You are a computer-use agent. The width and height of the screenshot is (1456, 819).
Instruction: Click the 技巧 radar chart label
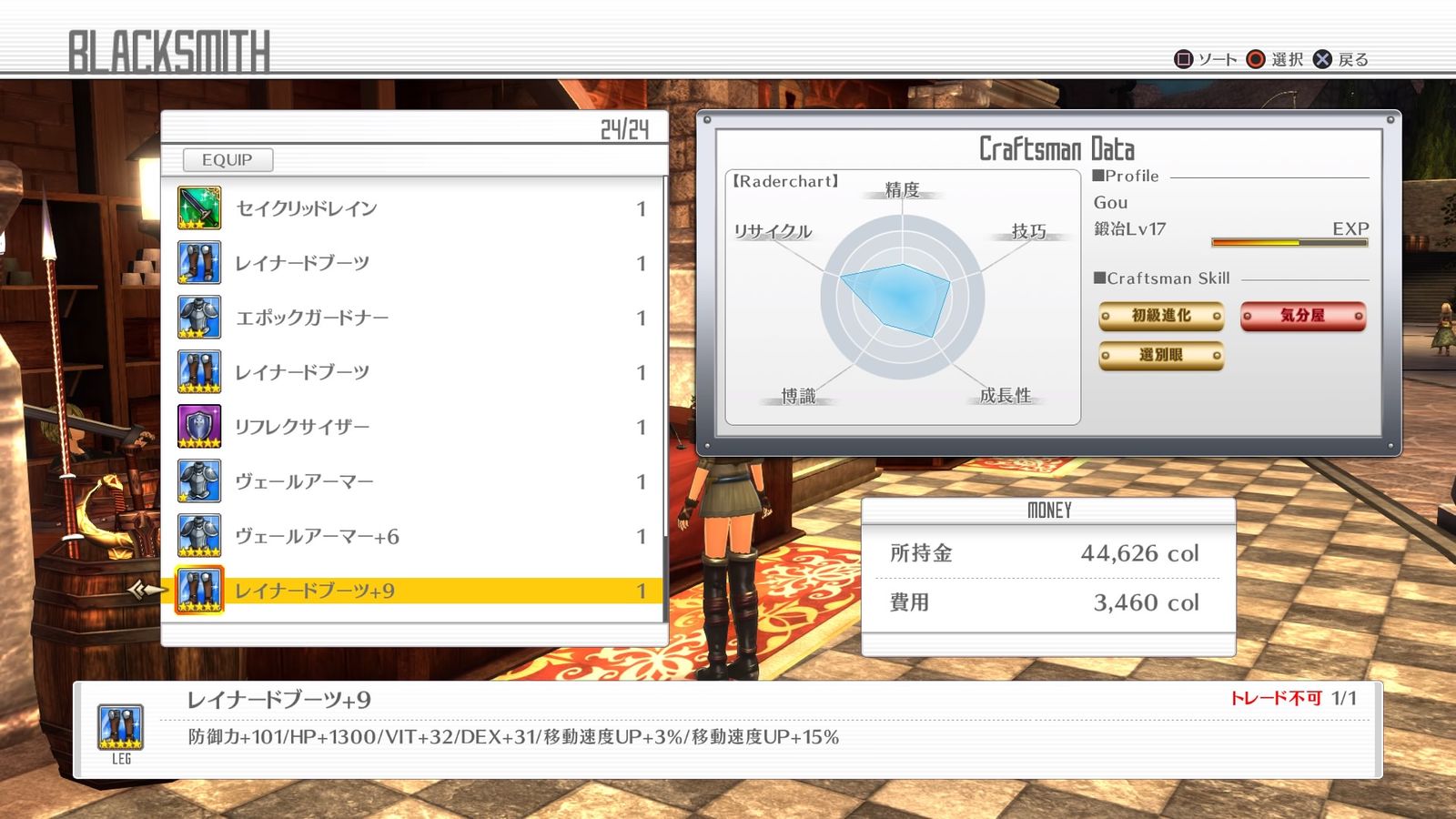tap(1029, 231)
